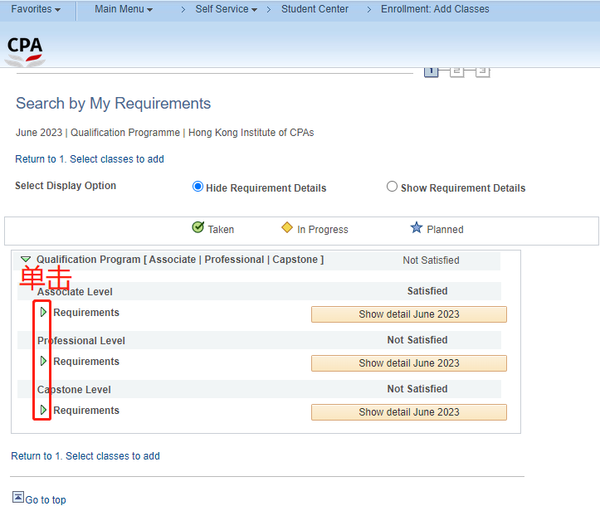This screenshot has height=506, width=600.
Task: Open the Favorites dropdown menu
Action: click(36, 9)
